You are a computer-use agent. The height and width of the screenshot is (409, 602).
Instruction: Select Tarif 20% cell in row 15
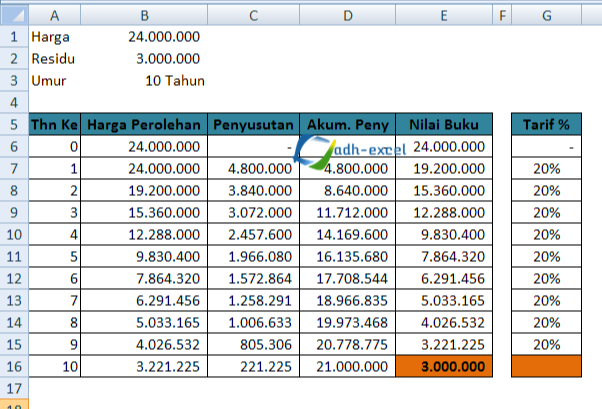(546, 344)
